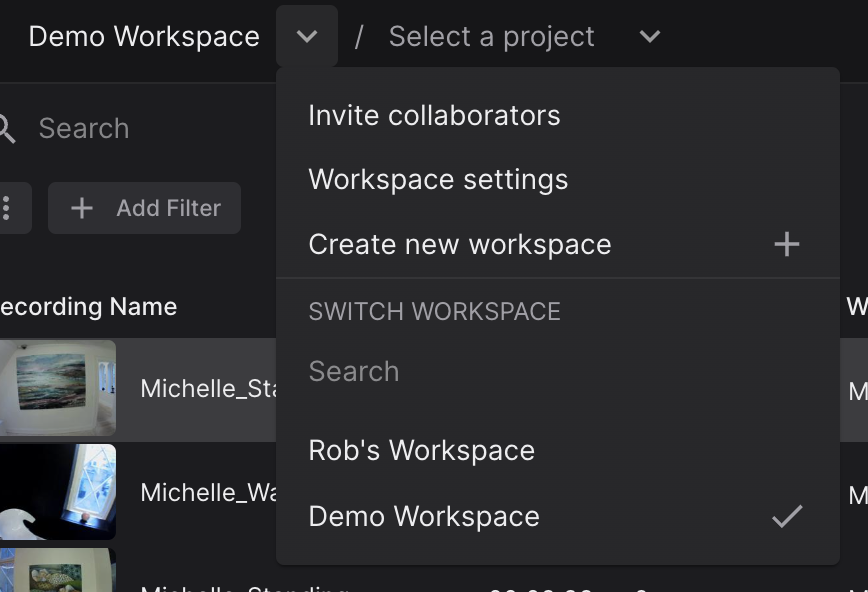Click the plus icon beside Create new workspace
868x592 pixels.
(x=787, y=244)
